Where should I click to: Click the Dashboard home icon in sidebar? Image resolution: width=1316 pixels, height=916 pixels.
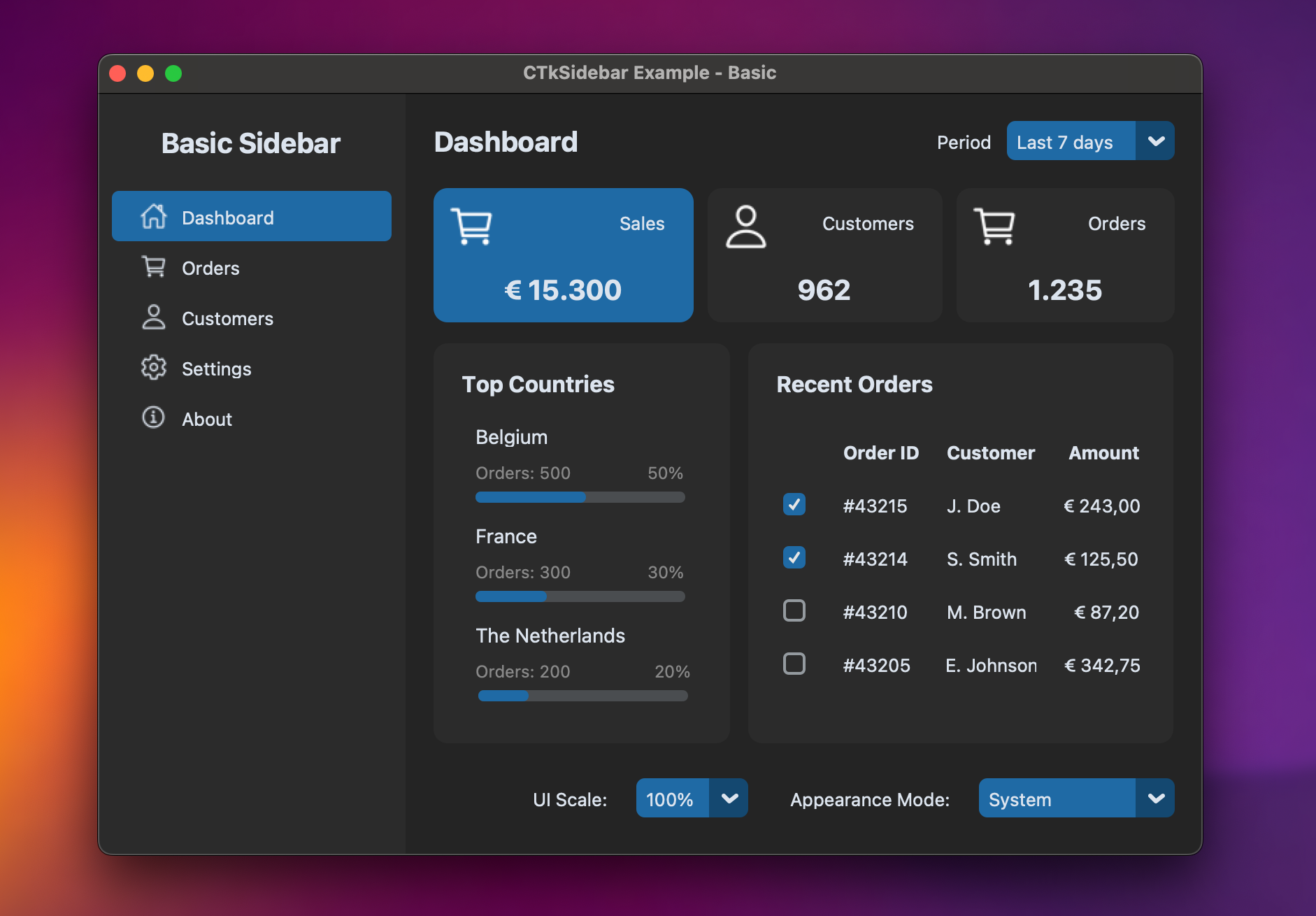click(154, 217)
